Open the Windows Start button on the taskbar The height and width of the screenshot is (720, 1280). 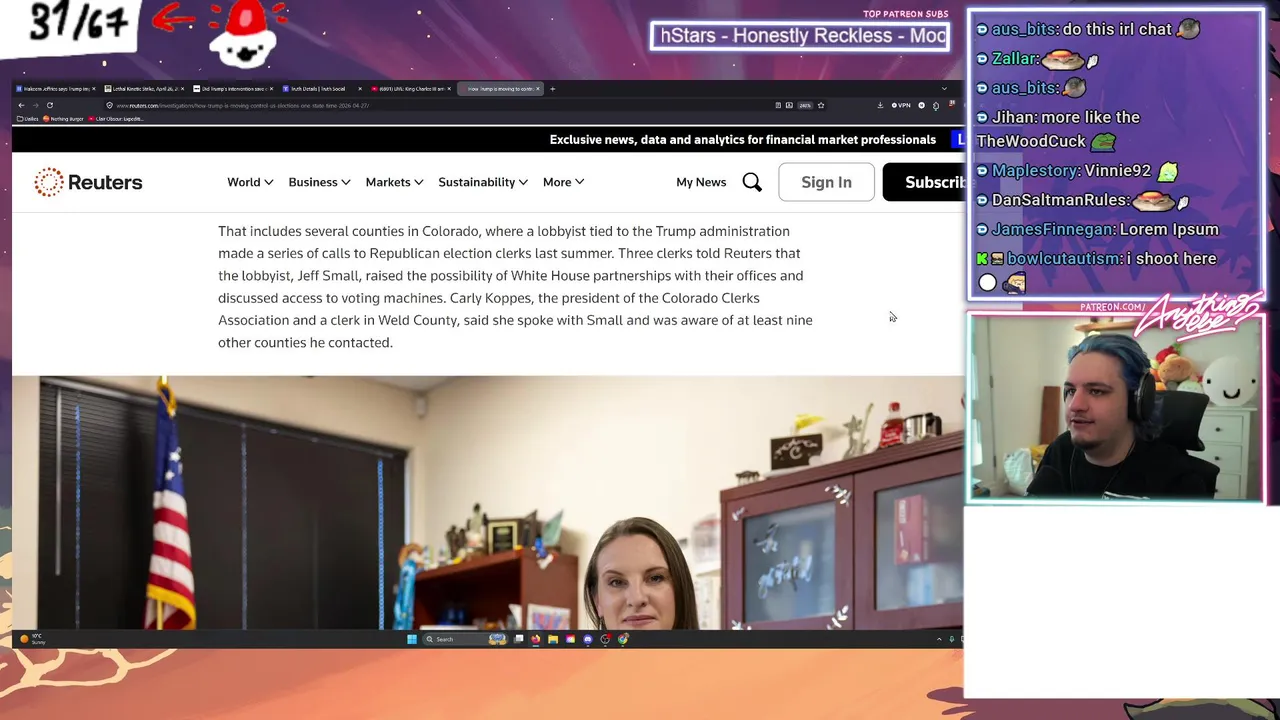click(412, 639)
